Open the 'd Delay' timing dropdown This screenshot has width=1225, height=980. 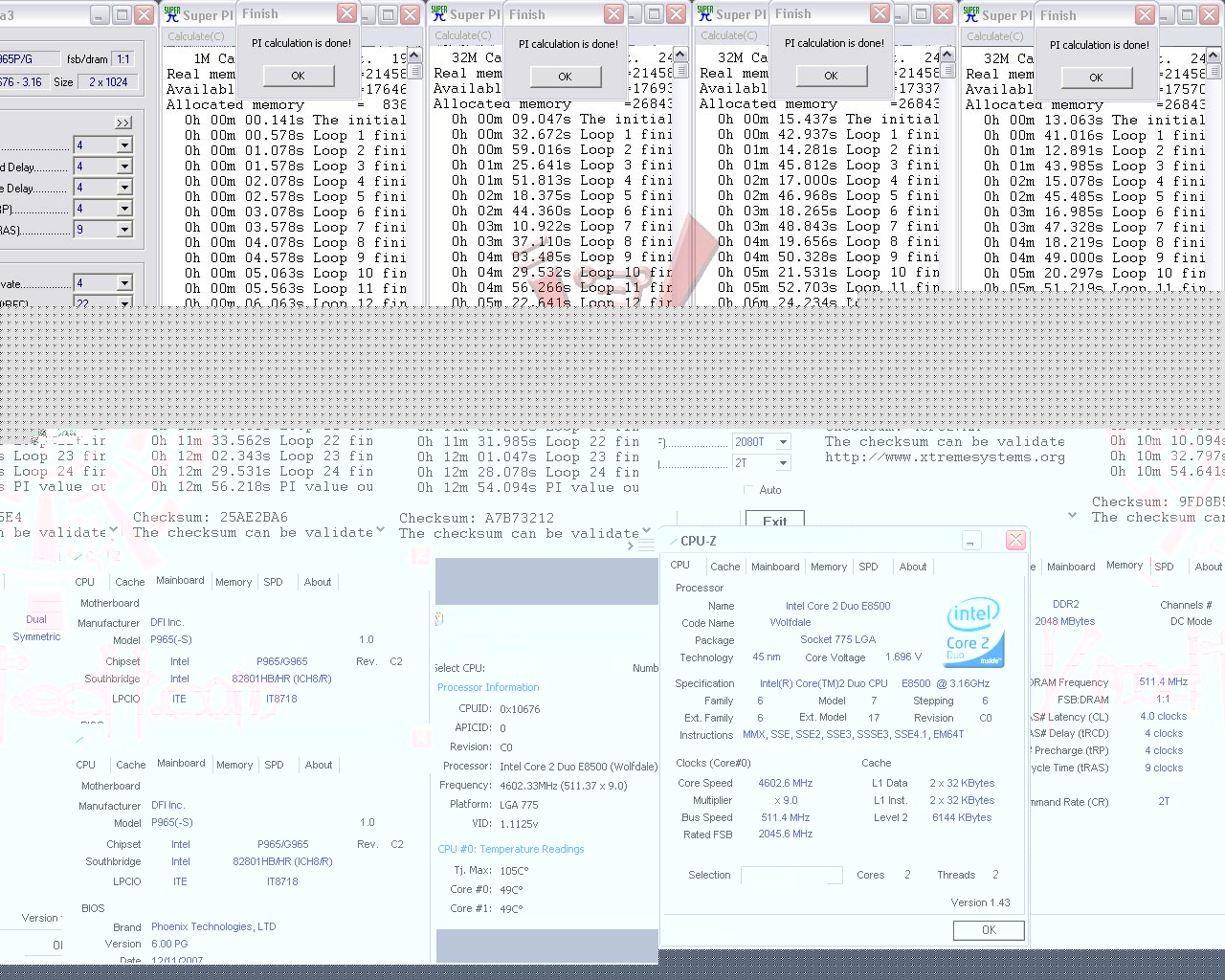pyautogui.click(x=124, y=167)
